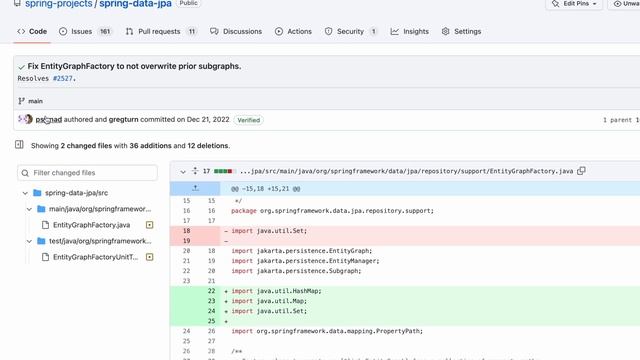Click deleted line 'import java.util.Set;'
Screen dimensions: 640x360
[269, 231]
